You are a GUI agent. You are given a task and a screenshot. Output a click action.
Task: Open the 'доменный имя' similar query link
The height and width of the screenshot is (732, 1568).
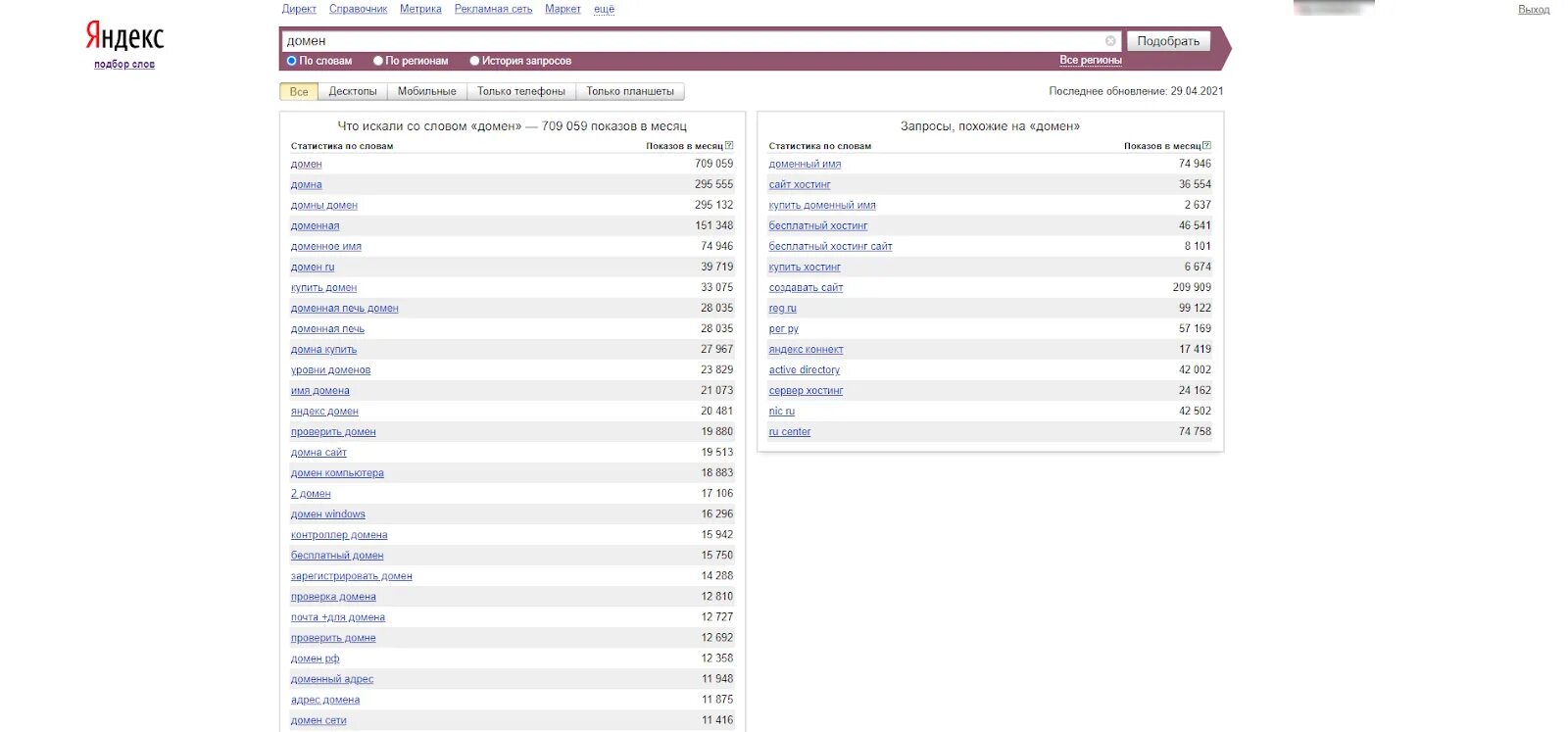(x=805, y=165)
